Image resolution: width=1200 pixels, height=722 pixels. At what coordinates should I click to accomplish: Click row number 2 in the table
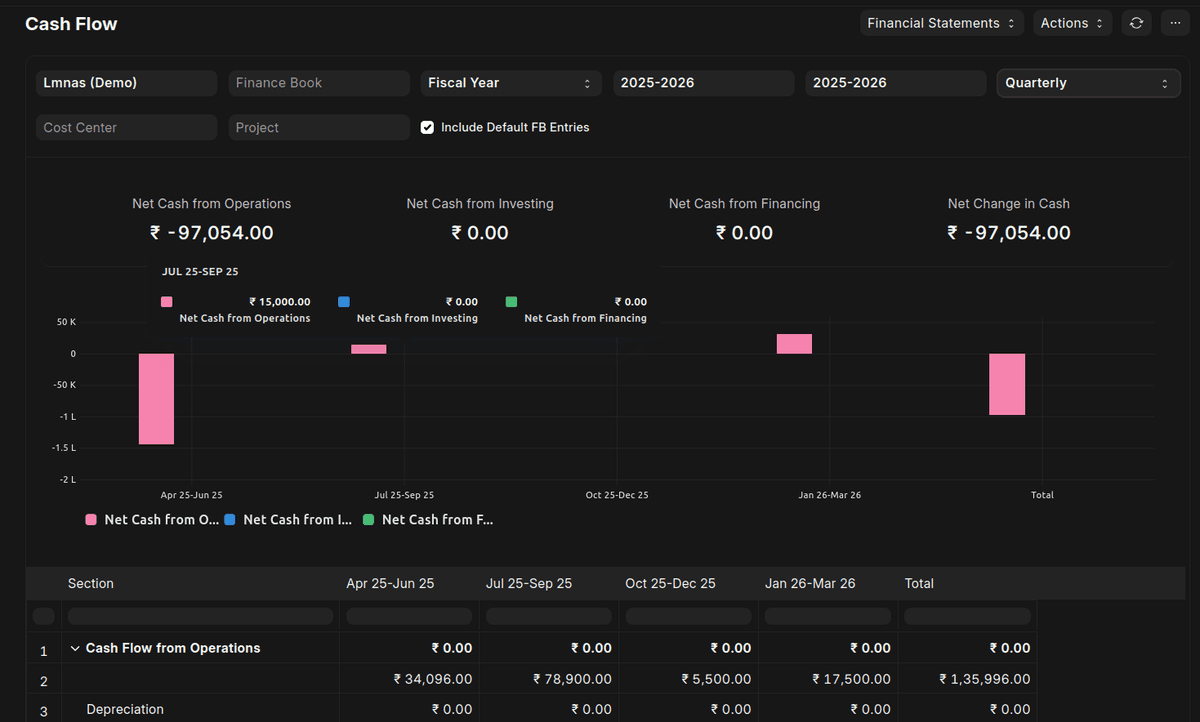click(x=44, y=682)
